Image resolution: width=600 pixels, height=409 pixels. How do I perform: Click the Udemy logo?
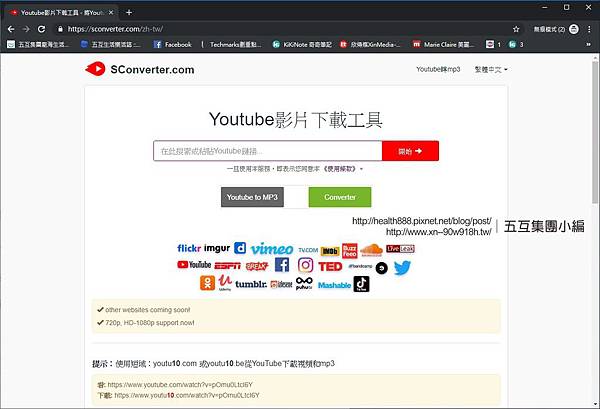click(x=225, y=283)
